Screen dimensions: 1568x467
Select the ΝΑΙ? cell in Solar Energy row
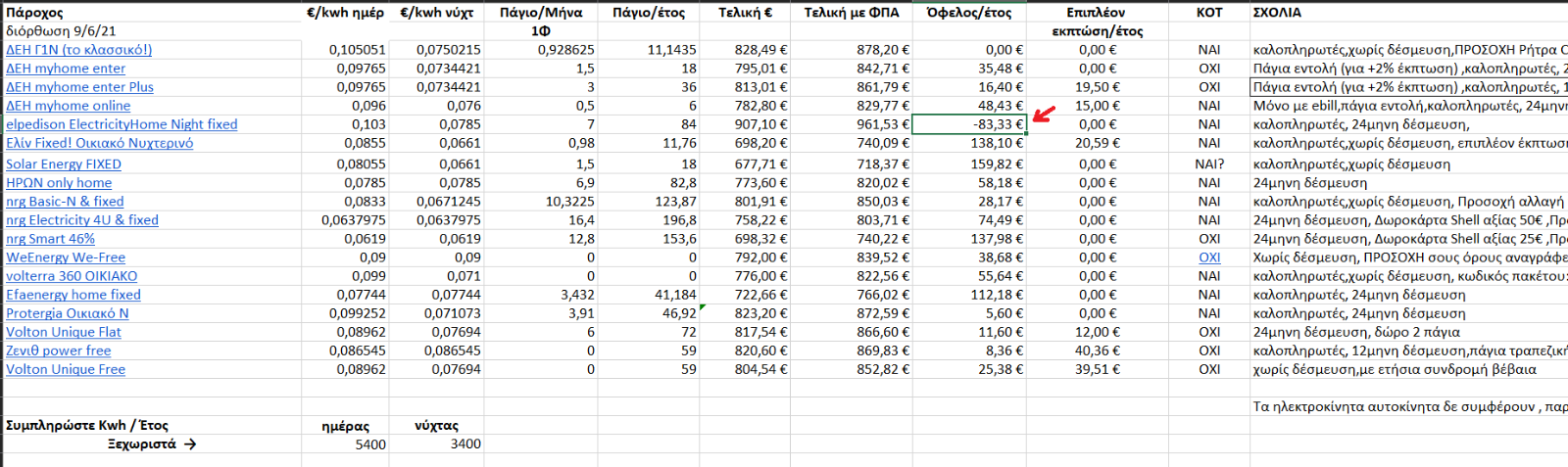tap(1209, 164)
